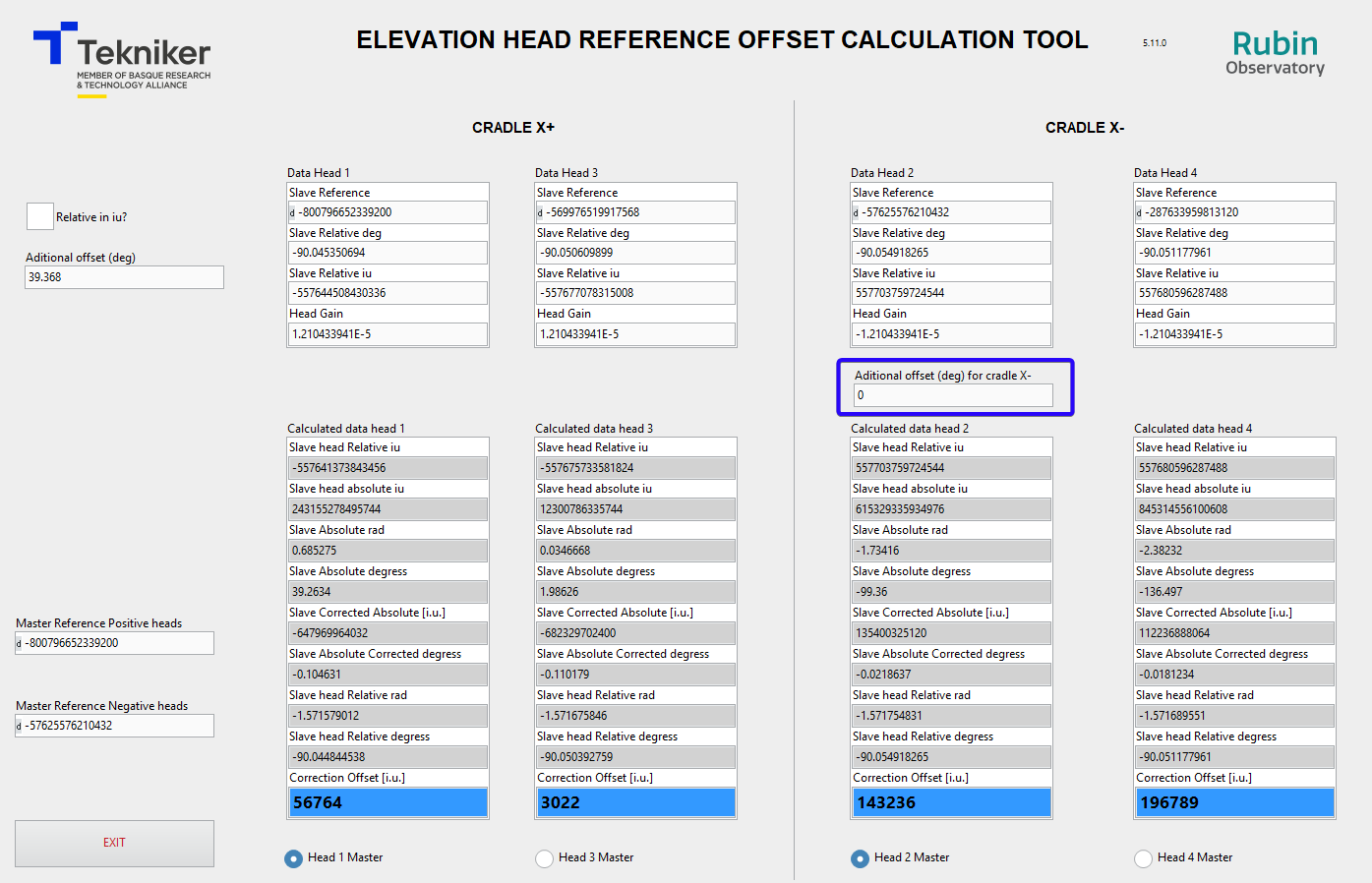Click Data Head 3 Slave Relative deg field
Viewport: 1372px width, 883px height.
coord(635,253)
